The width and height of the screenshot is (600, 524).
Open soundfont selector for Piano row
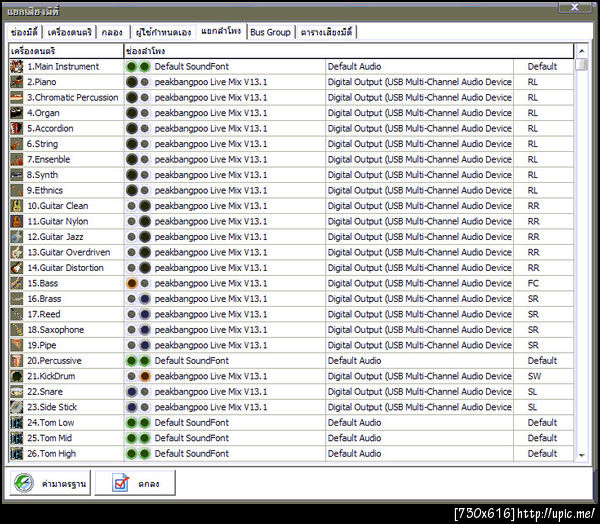(x=211, y=82)
